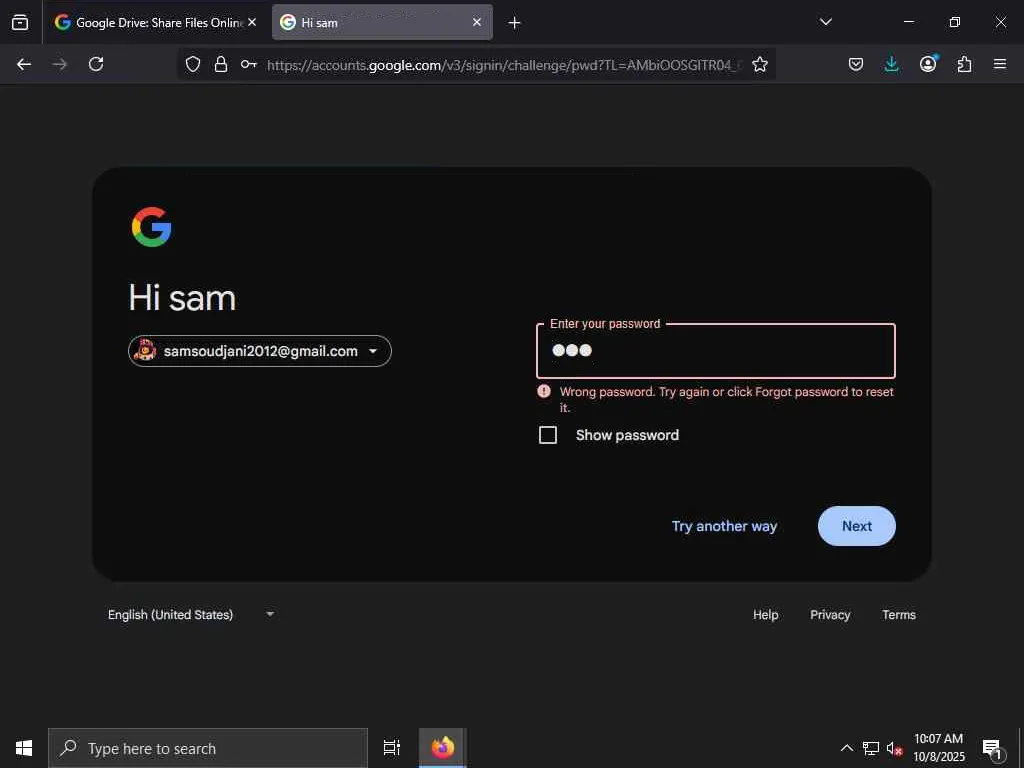Open Firefox account icon
Screen dimensions: 1024x768
coord(928,63)
